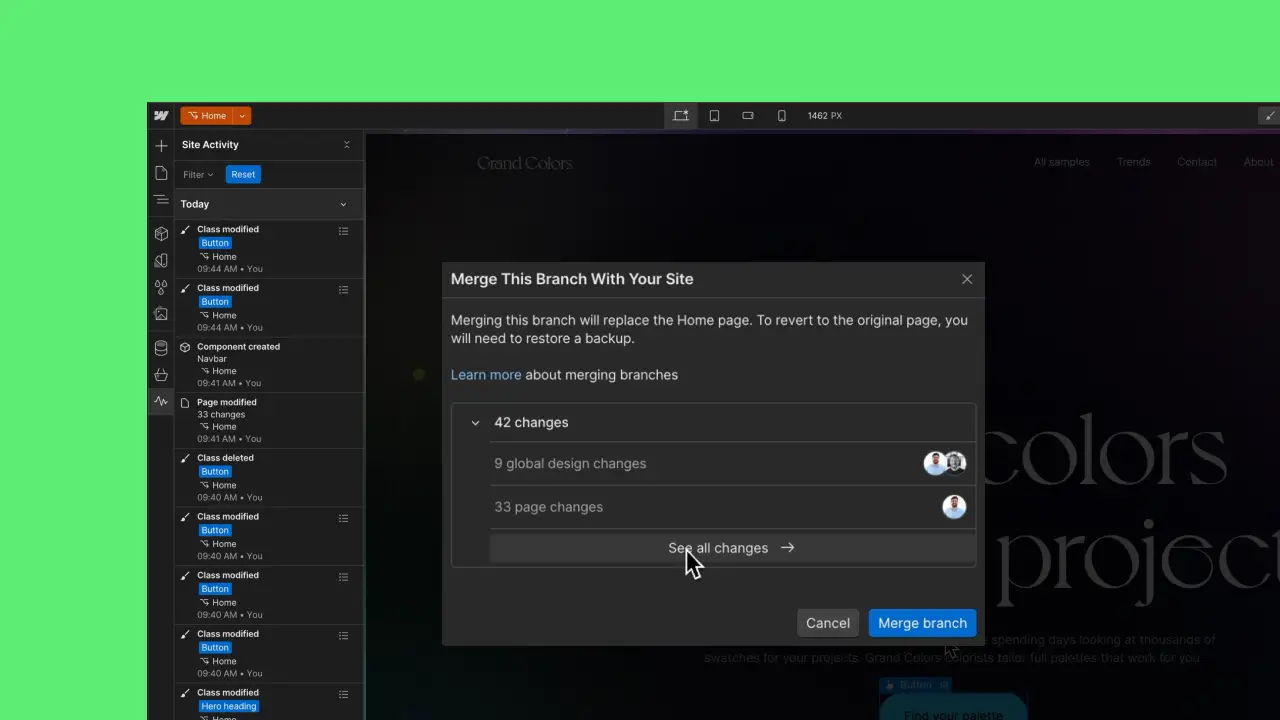This screenshot has width=1280, height=720.
Task: Click Learn more about merging branches
Action: (486, 374)
